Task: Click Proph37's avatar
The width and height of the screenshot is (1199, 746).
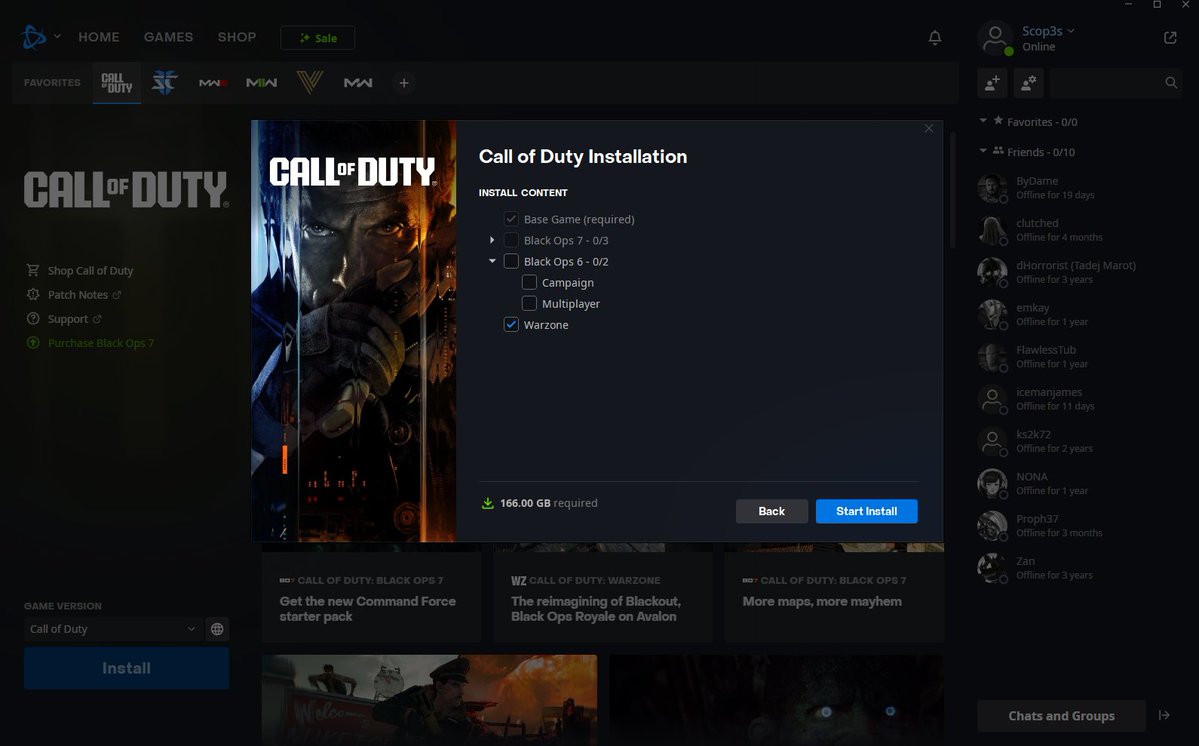Action: (993, 526)
